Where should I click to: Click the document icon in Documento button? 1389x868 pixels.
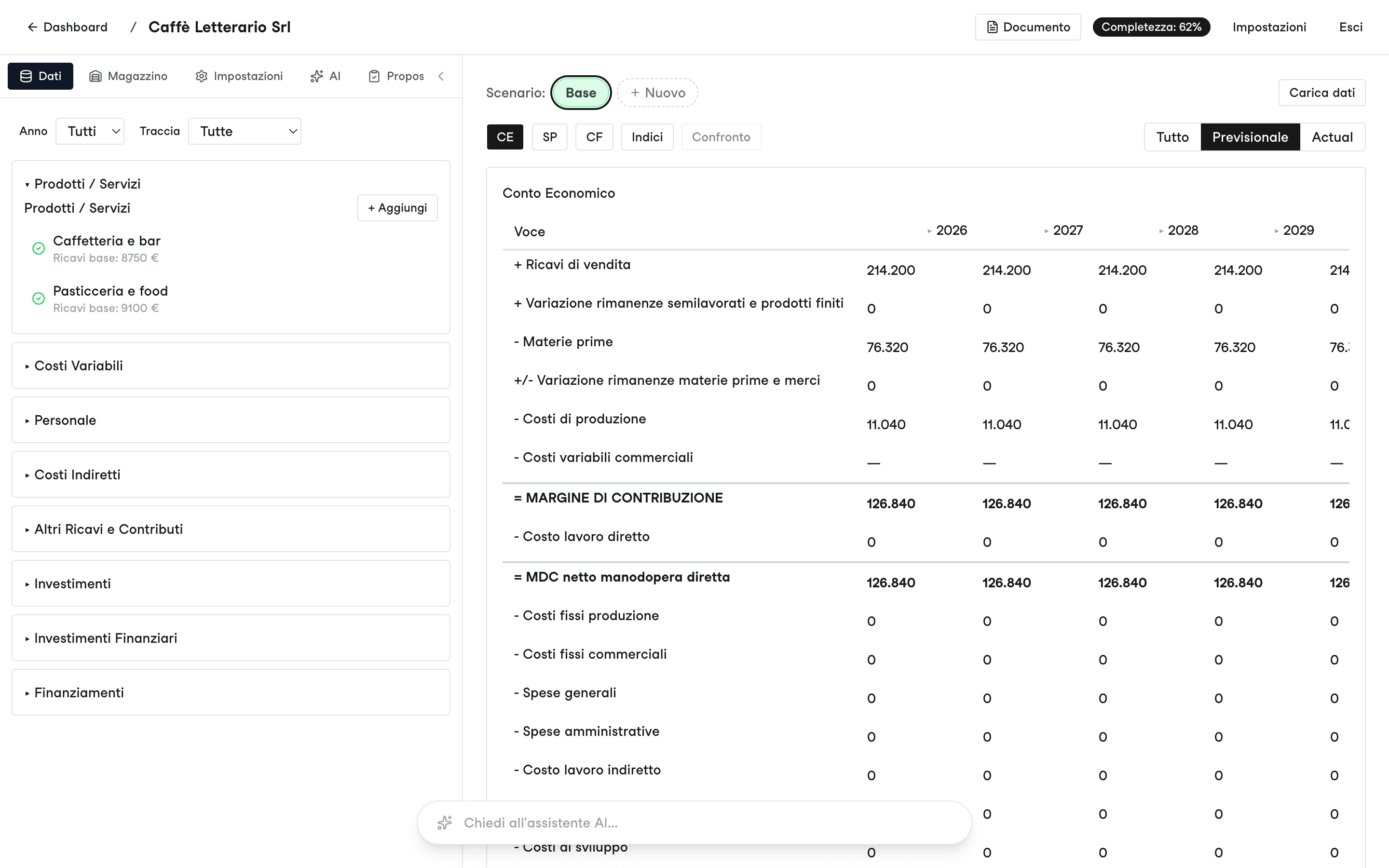click(x=992, y=27)
